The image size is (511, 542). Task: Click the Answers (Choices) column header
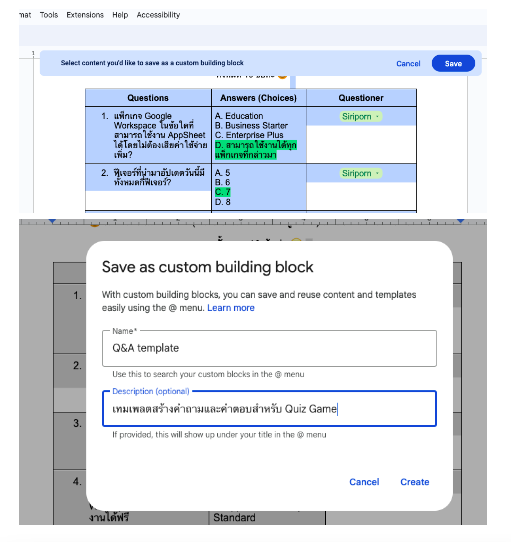[259, 98]
